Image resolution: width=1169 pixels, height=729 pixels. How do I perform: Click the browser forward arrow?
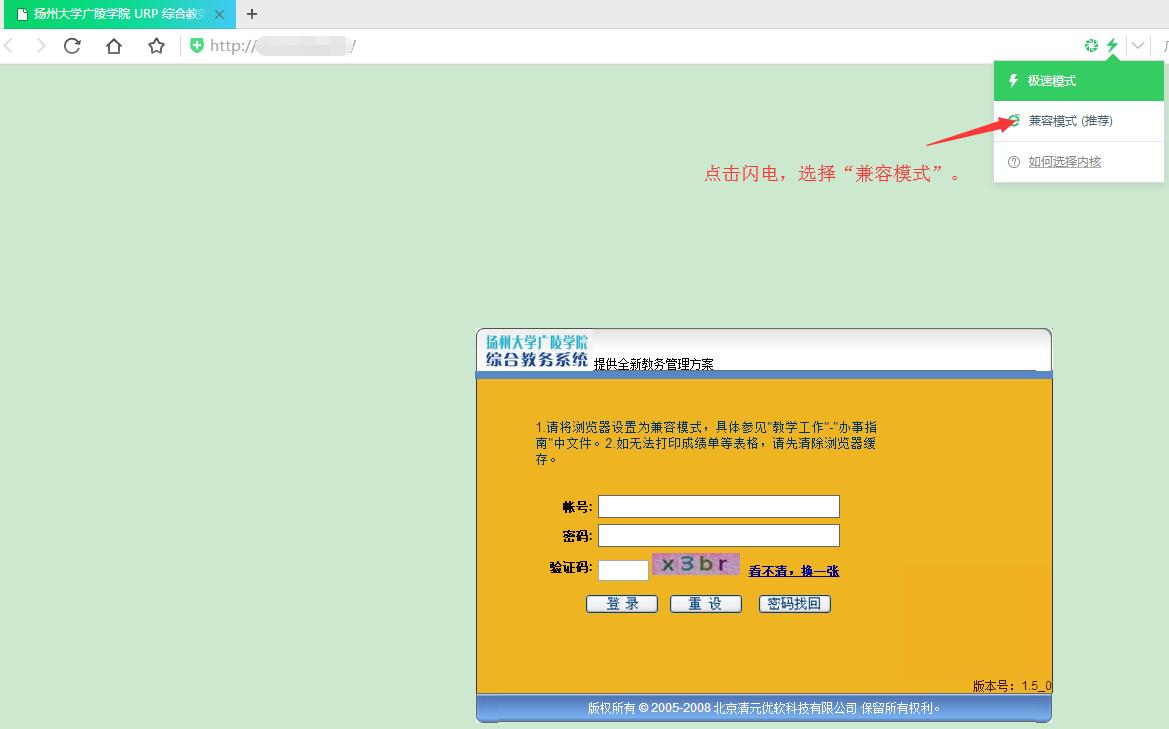[x=40, y=46]
